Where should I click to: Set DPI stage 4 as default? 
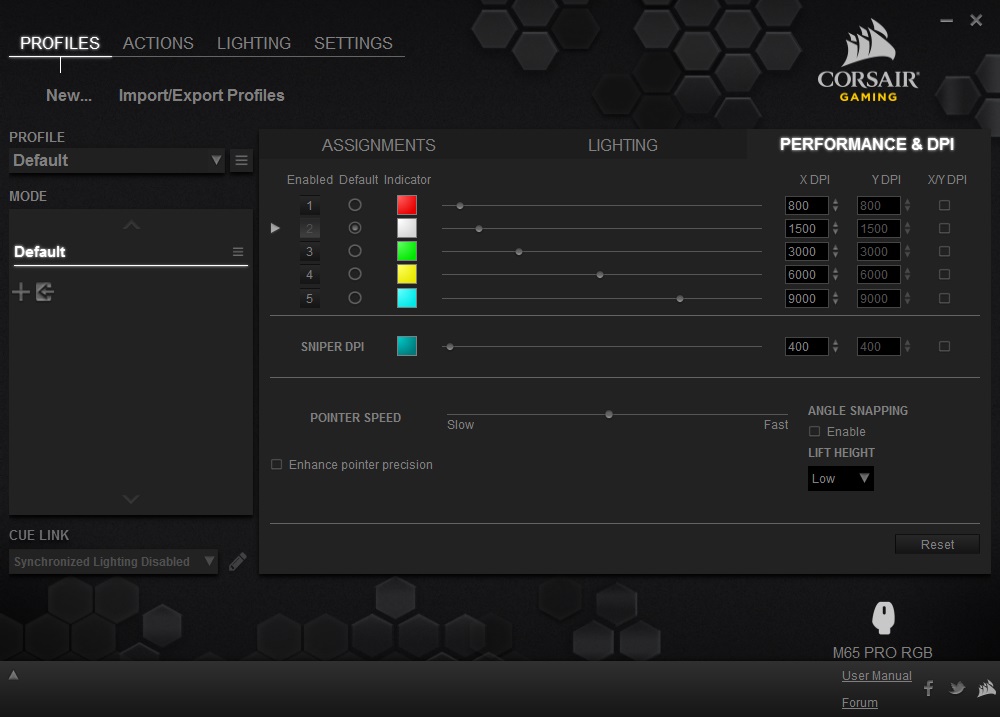pyautogui.click(x=355, y=274)
